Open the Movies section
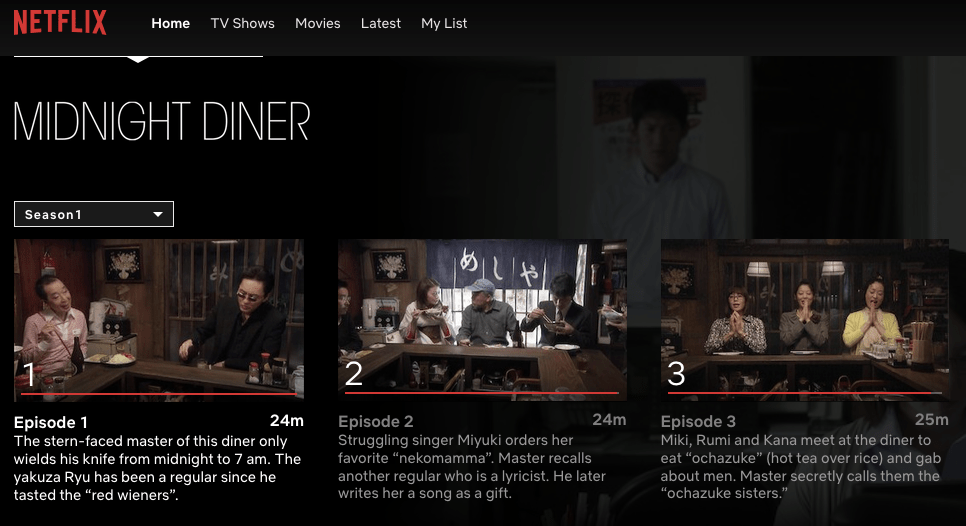Image resolution: width=966 pixels, height=526 pixels. click(x=318, y=23)
